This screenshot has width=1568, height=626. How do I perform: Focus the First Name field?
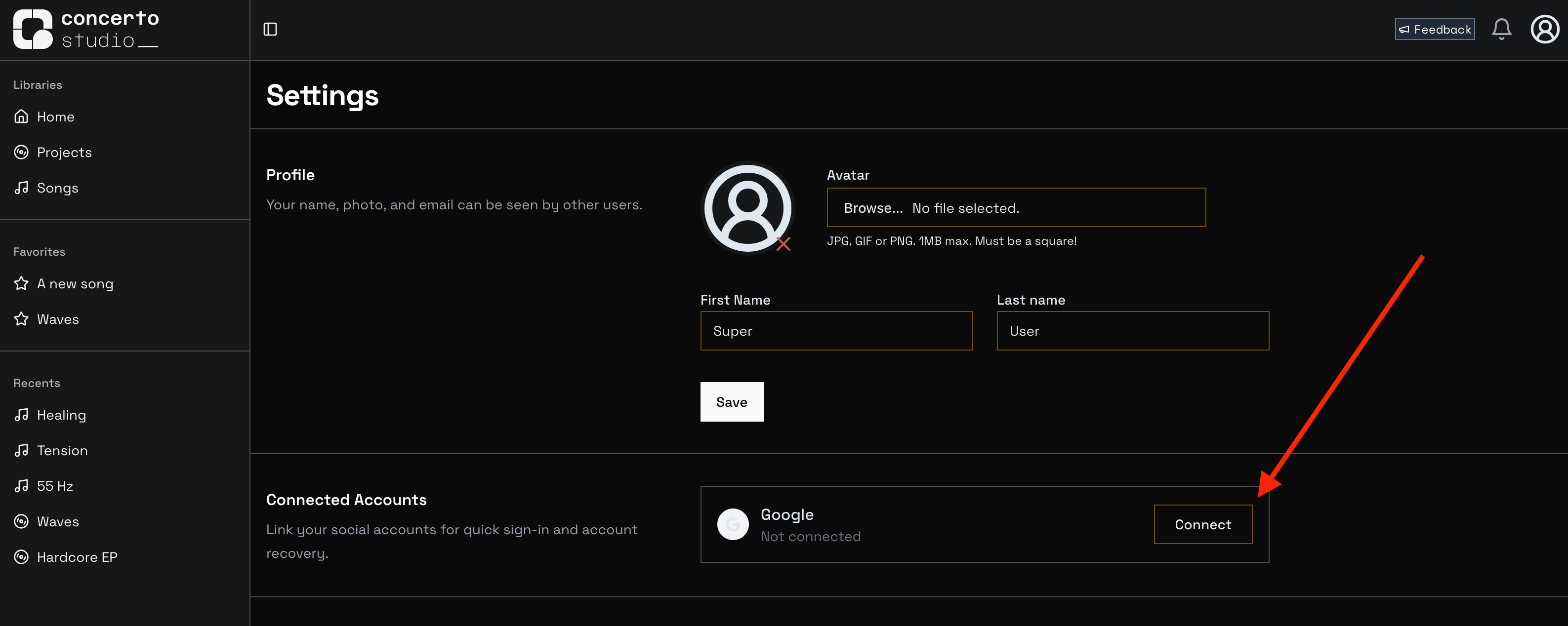836,331
